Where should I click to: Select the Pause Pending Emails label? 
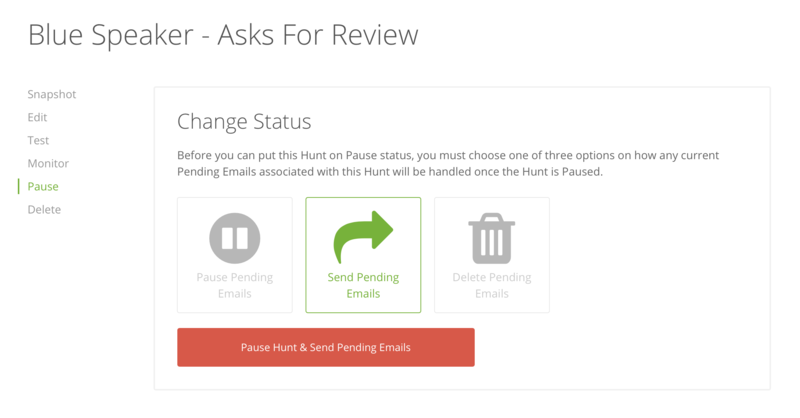tap(235, 285)
